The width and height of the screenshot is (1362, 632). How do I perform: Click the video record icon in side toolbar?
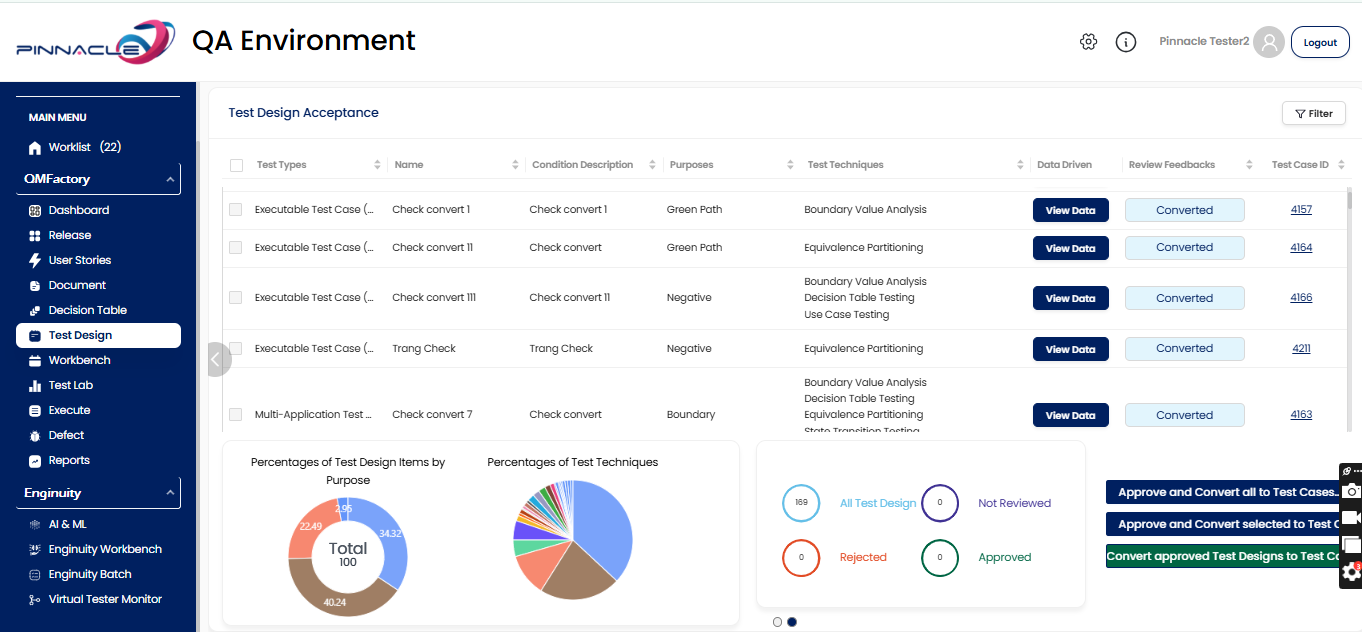pos(1351,518)
